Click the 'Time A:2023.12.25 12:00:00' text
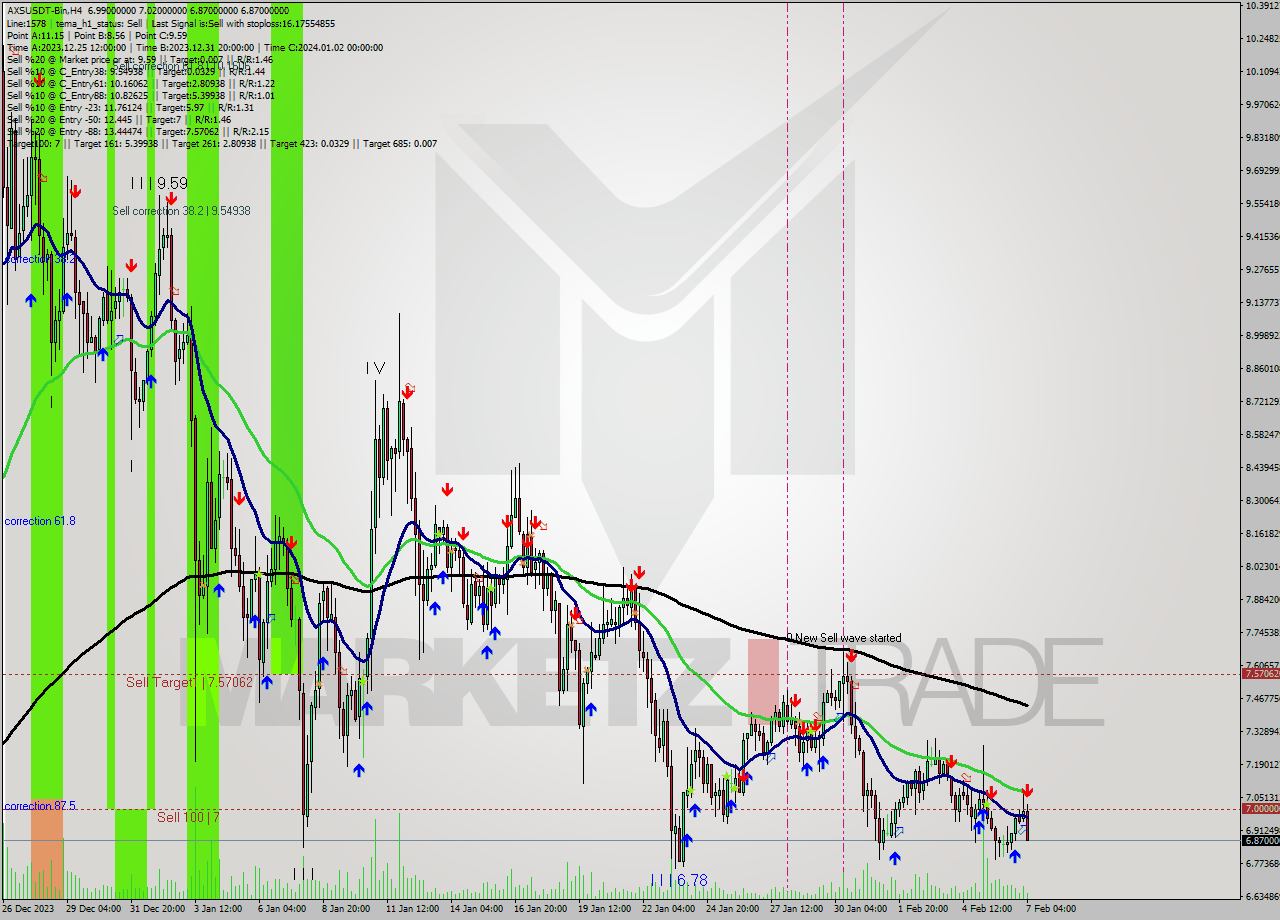 click(x=66, y=47)
